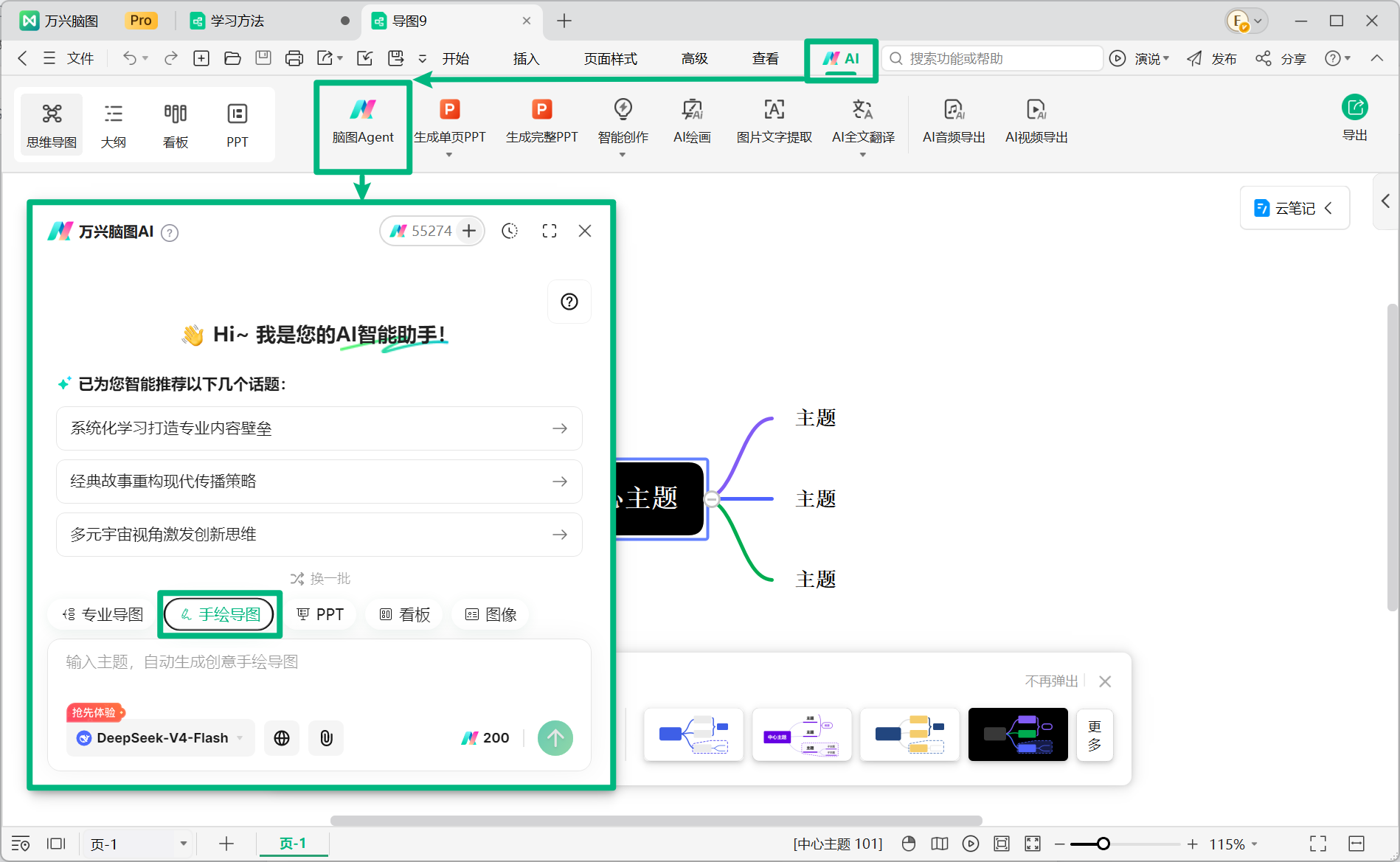Switch to 大纲 outline view

coord(114,125)
